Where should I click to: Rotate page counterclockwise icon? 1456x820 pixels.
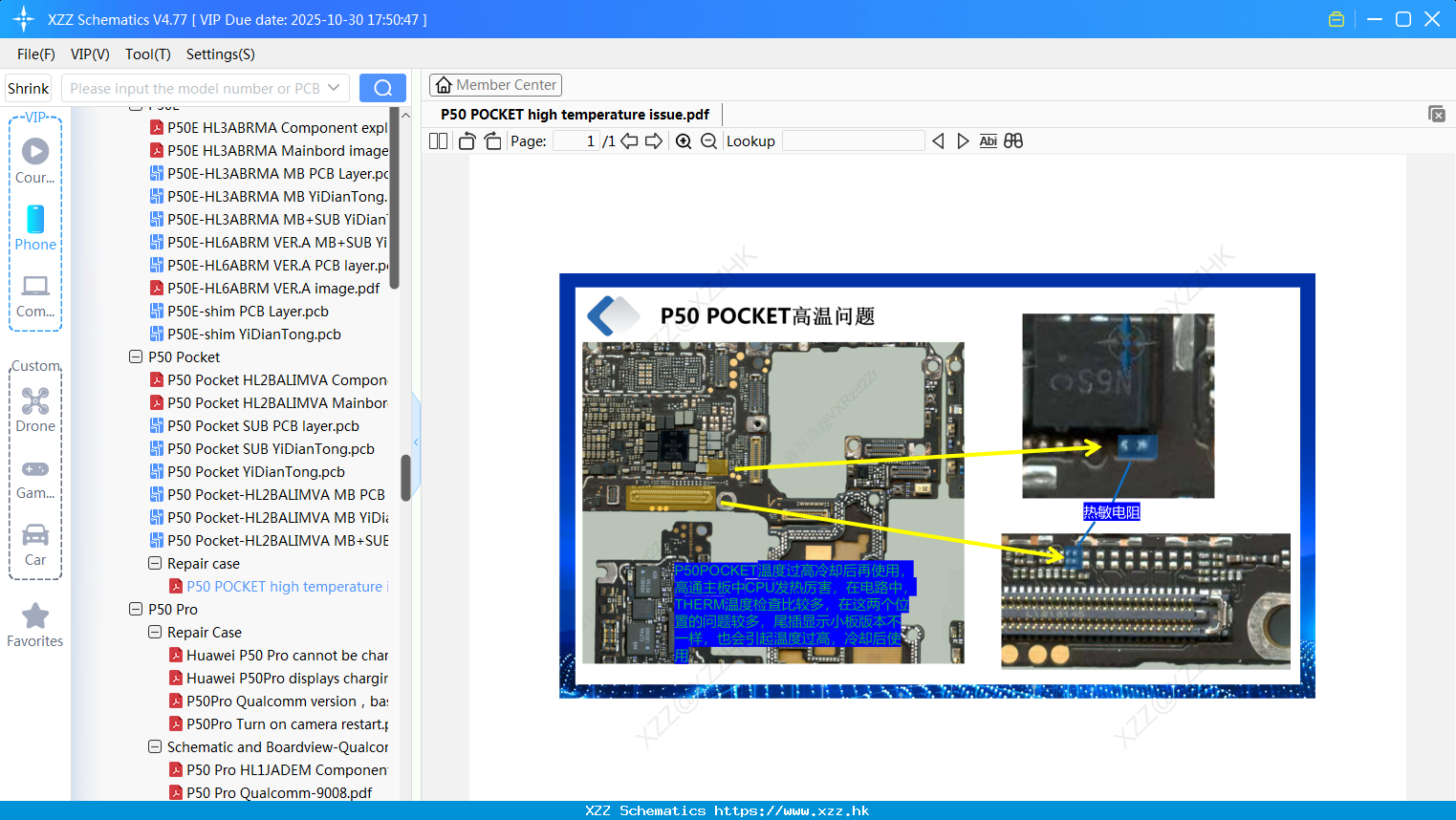pyautogui.click(x=467, y=141)
